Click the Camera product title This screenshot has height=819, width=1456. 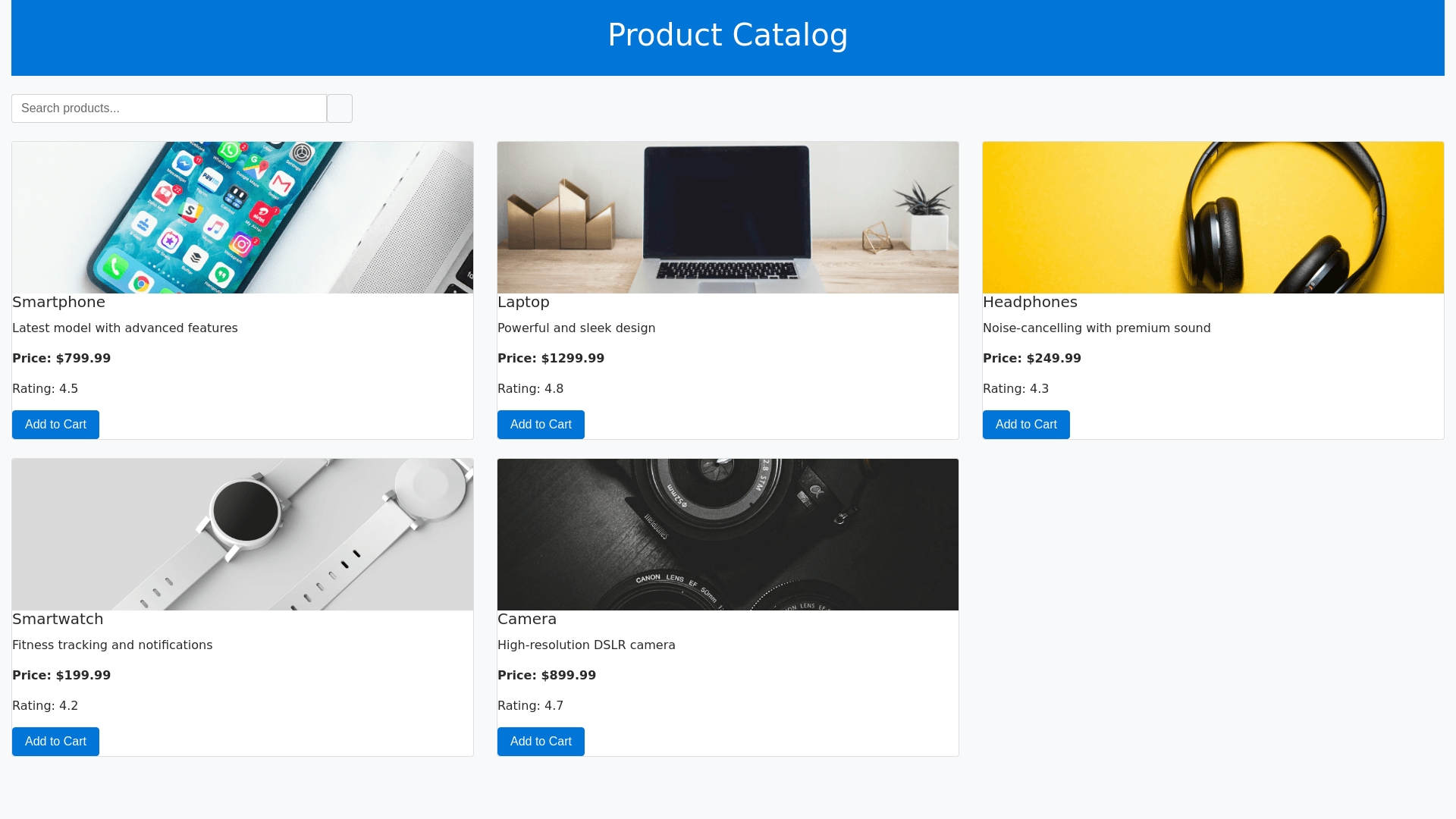pos(527,619)
